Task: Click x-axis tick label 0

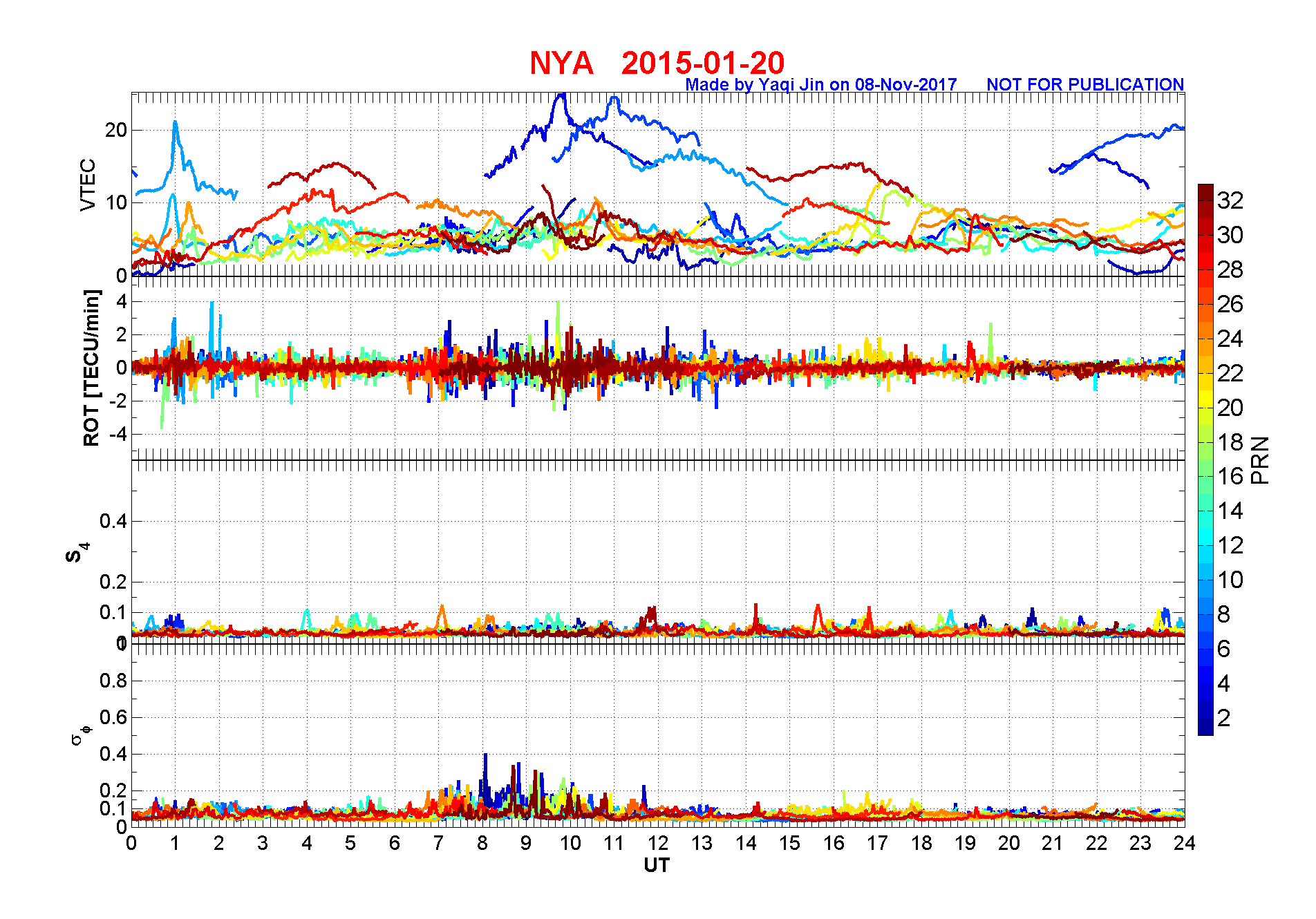Action: [131, 843]
